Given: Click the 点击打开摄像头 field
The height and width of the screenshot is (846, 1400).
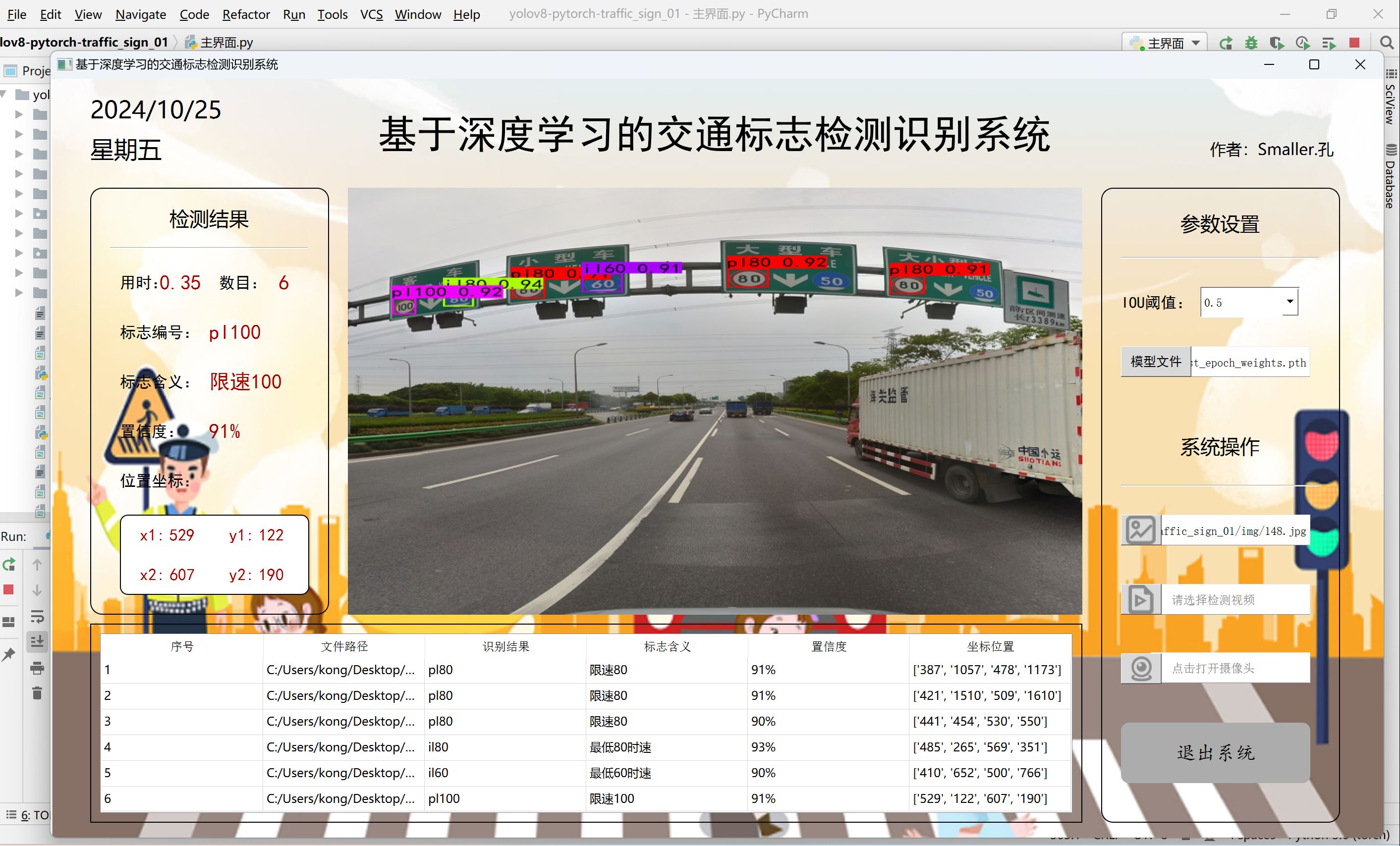Looking at the screenshot, I should point(1235,668).
